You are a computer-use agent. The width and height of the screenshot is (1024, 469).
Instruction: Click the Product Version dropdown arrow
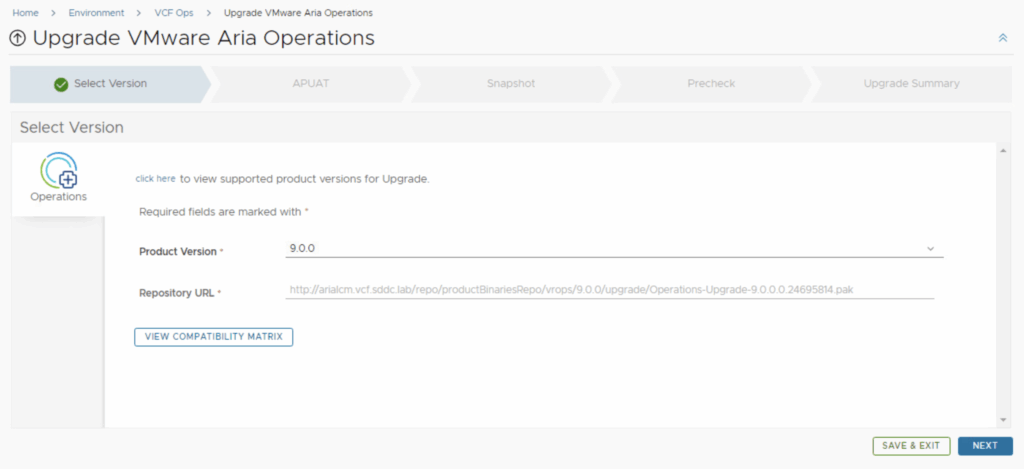point(930,248)
